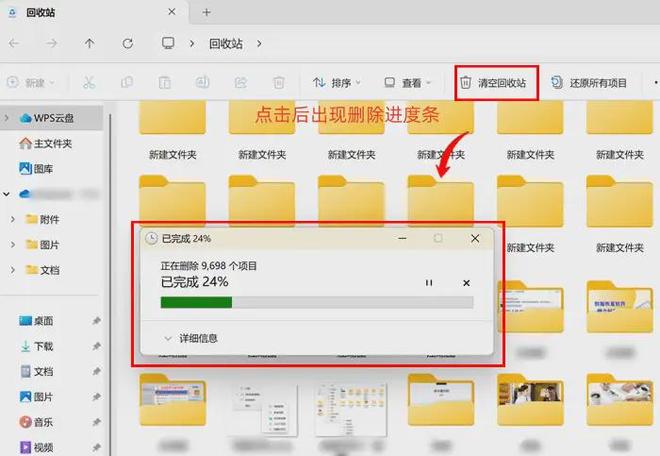660x456 pixels.
Task: Click the pin icon next to 音乐
Action: click(96, 422)
